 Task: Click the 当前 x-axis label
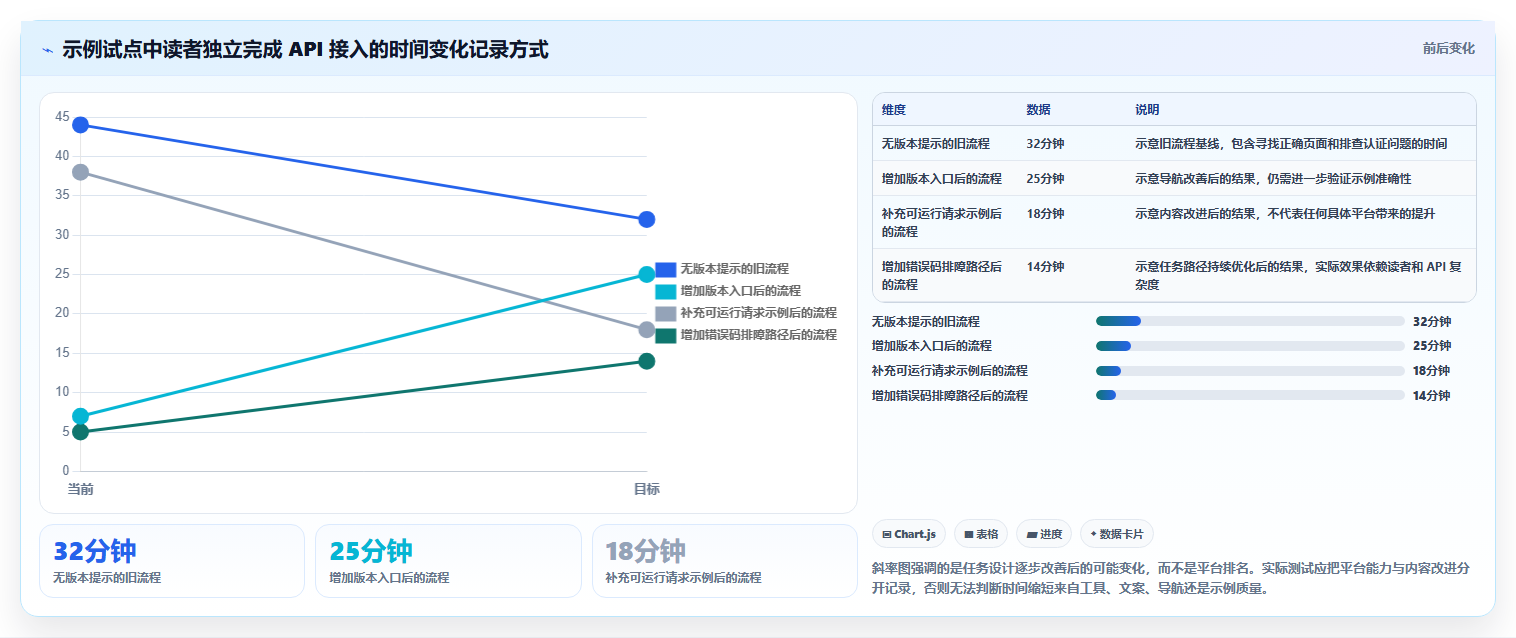(x=81, y=489)
